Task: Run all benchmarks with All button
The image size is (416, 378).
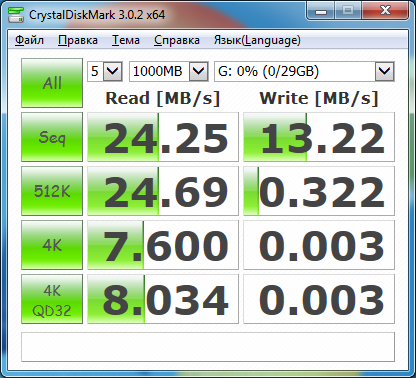Action: (x=52, y=83)
